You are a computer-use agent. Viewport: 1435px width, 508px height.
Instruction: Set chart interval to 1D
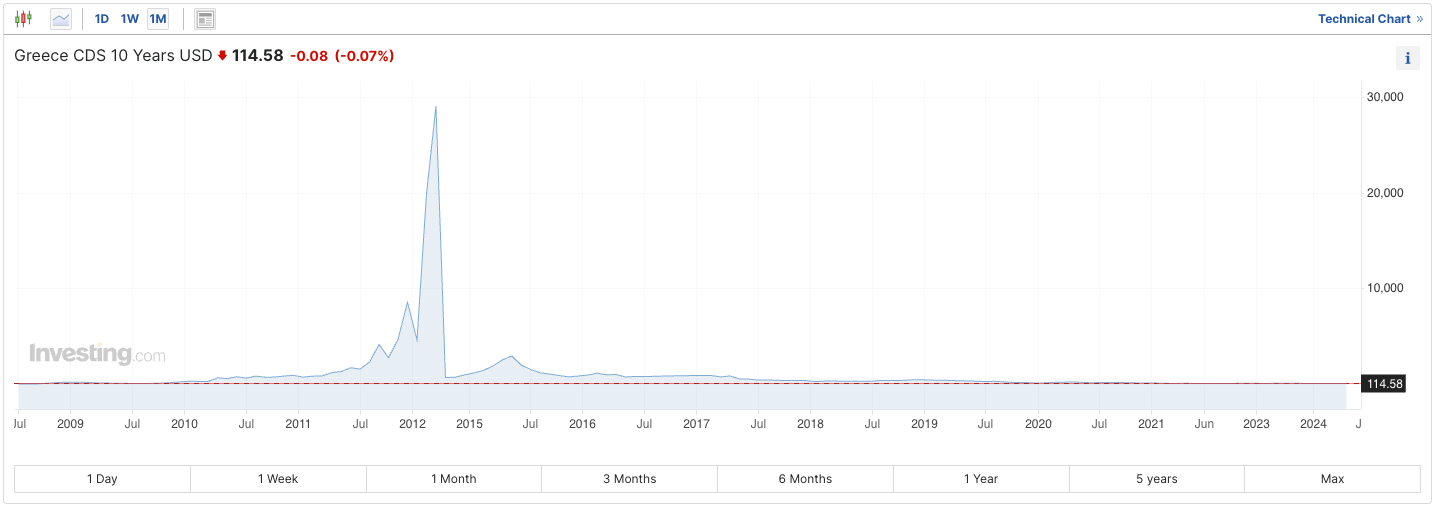101,19
